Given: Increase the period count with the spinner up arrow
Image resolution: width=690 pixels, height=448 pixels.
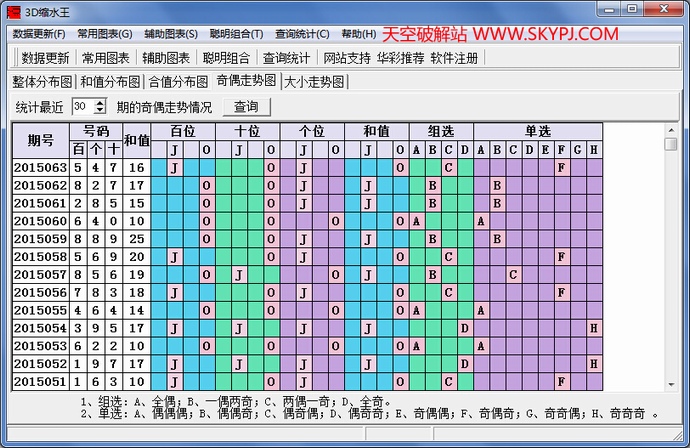Looking at the screenshot, I should [x=100, y=102].
